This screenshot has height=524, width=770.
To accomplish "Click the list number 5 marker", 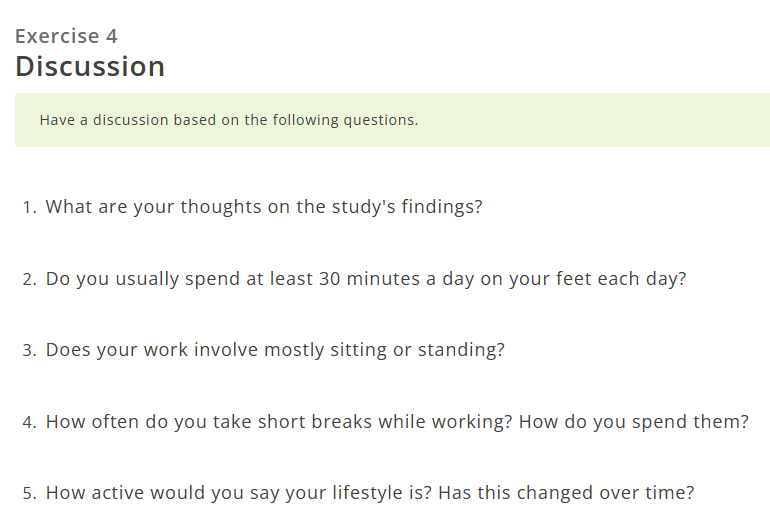I will (29, 494).
